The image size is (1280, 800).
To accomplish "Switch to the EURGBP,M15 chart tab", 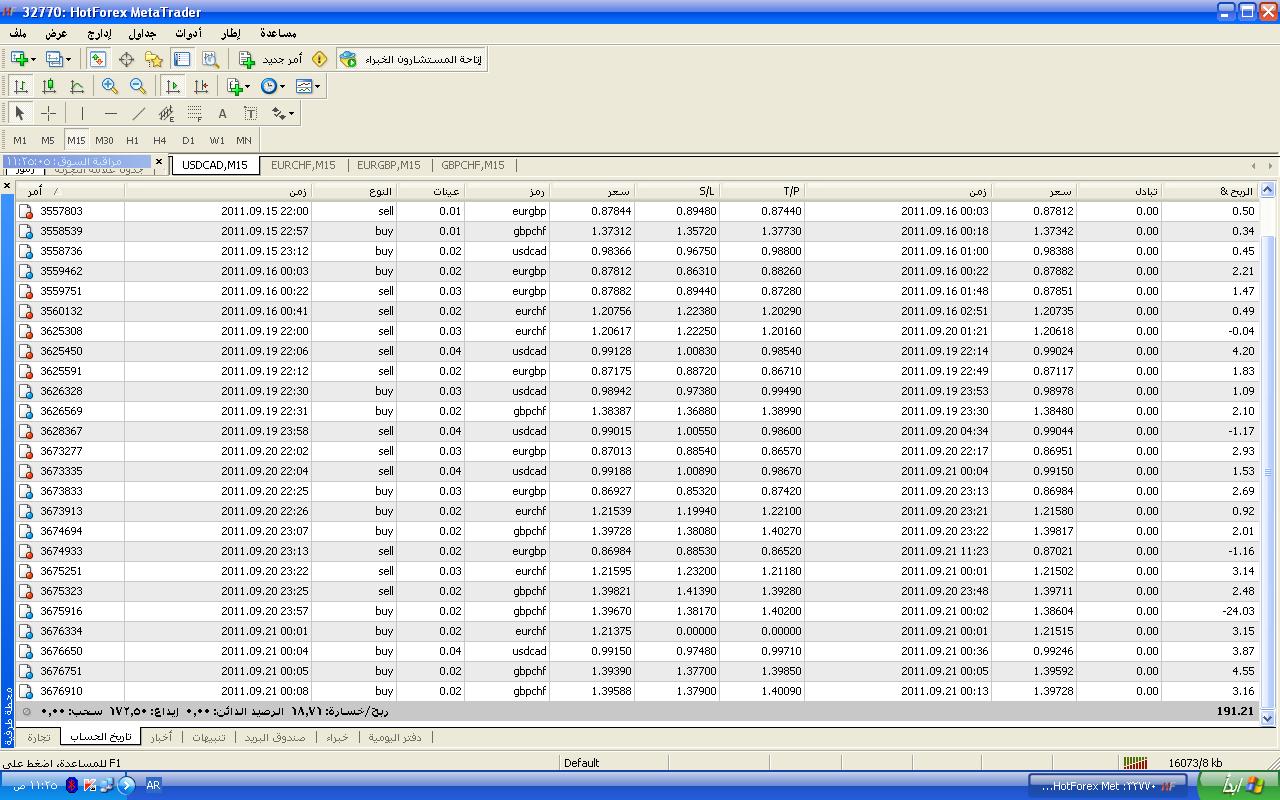I will point(388,165).
